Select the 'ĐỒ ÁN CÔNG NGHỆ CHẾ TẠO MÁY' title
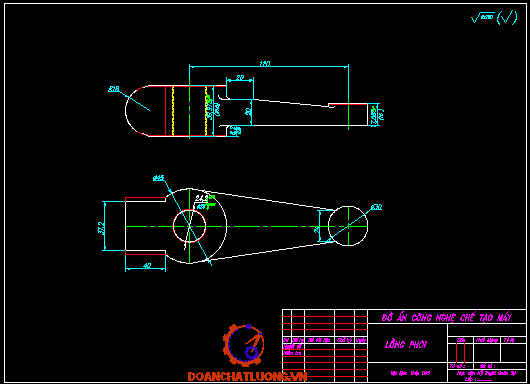Viewport: 530px width, 384px height. click(446, 317)
